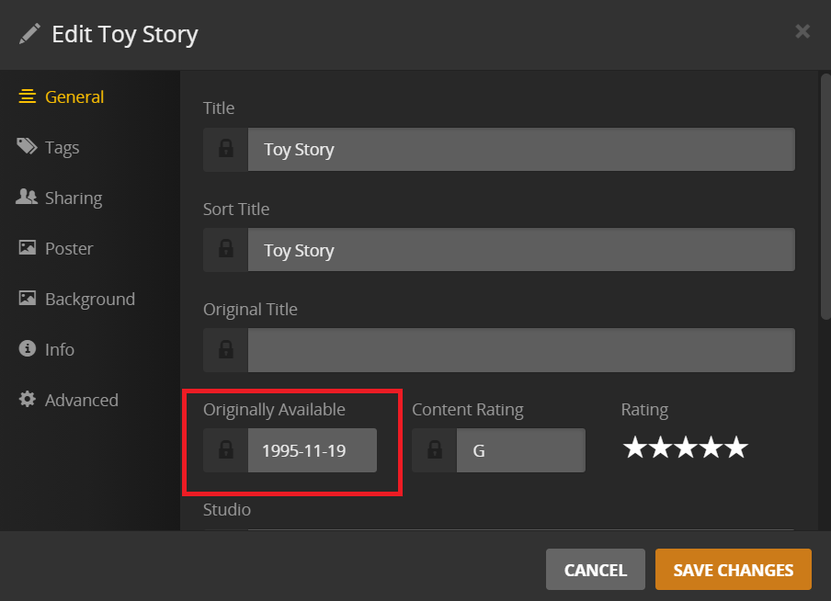Edit the Originally Available date 1995-11-19
Viewport: 831px width, 601px height.
312,450
